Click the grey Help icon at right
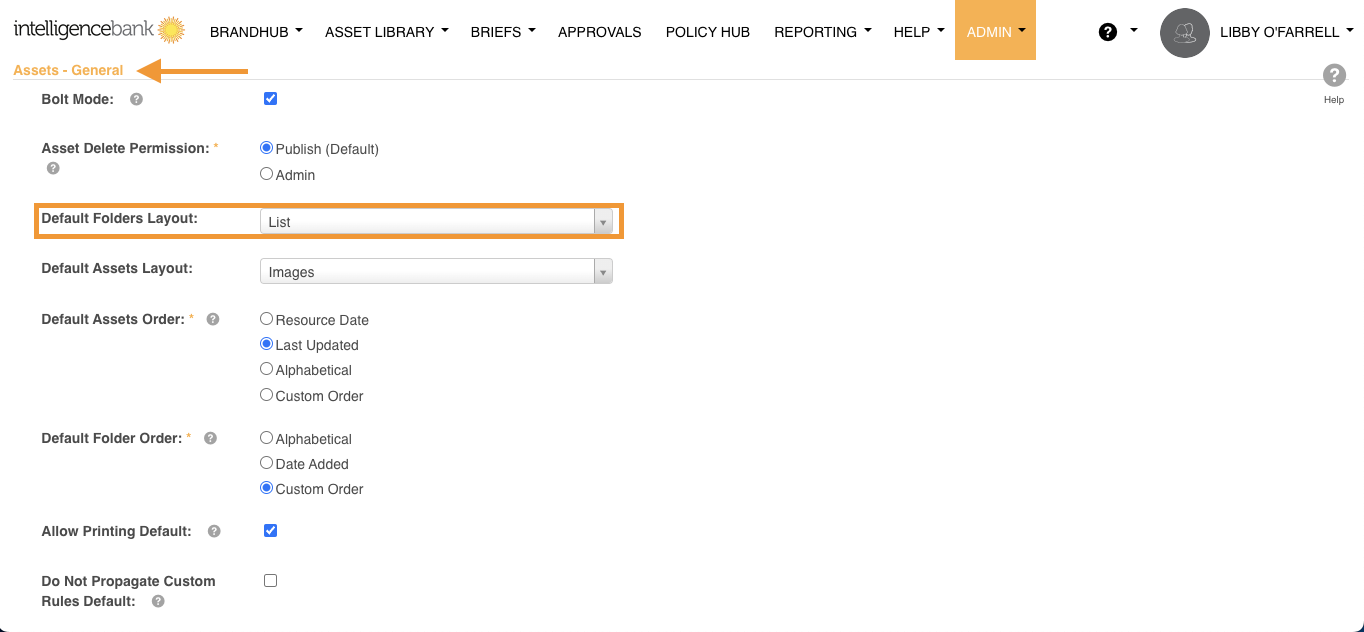 coord(1334,77)
